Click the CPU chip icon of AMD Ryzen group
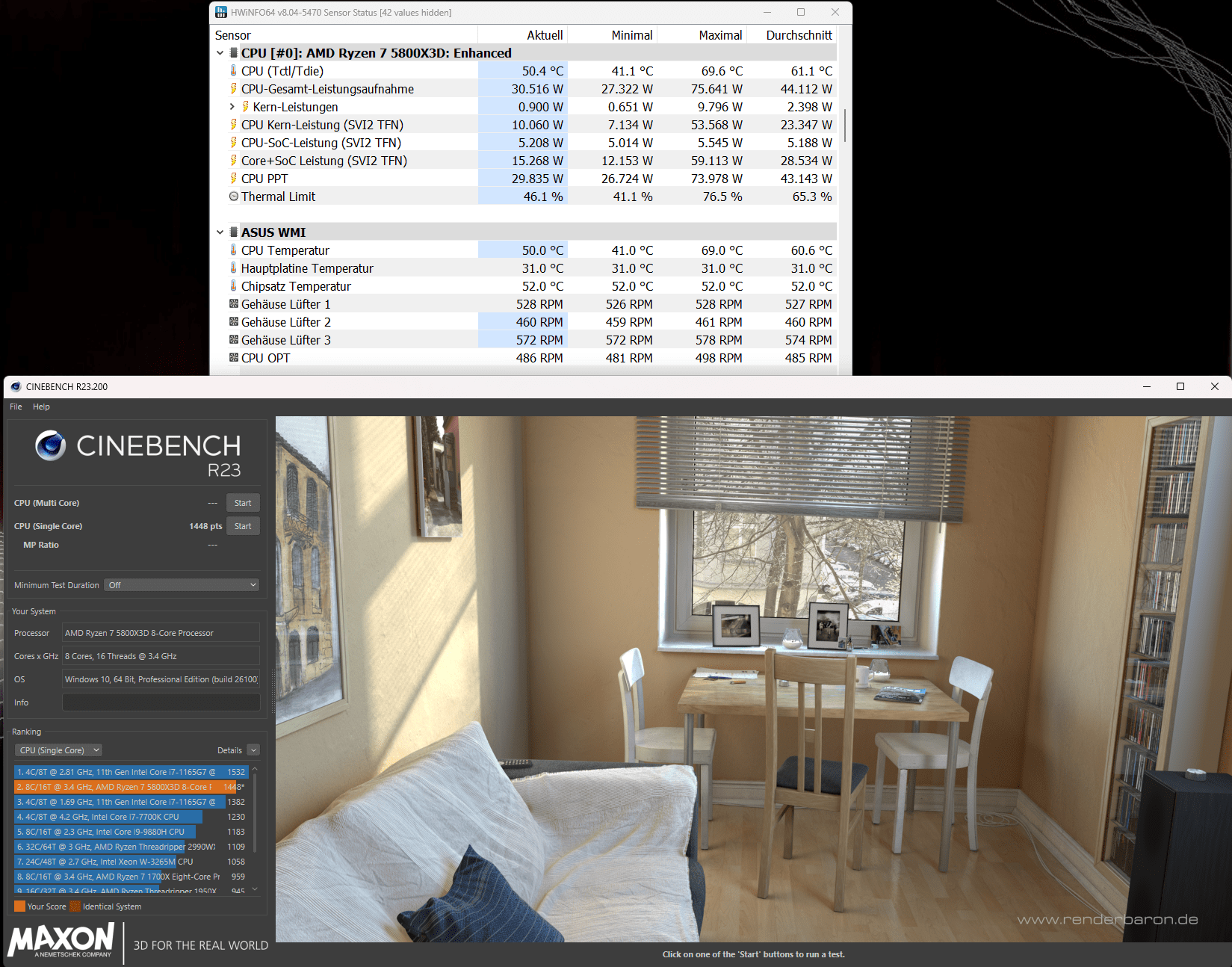 pos(234,53)
